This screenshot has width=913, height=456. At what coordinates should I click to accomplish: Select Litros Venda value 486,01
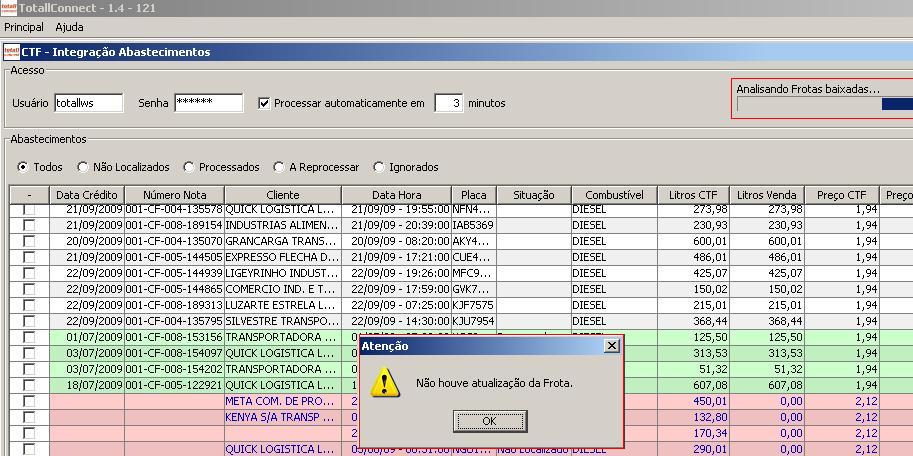pyautogui.click(x=767, y=257)
